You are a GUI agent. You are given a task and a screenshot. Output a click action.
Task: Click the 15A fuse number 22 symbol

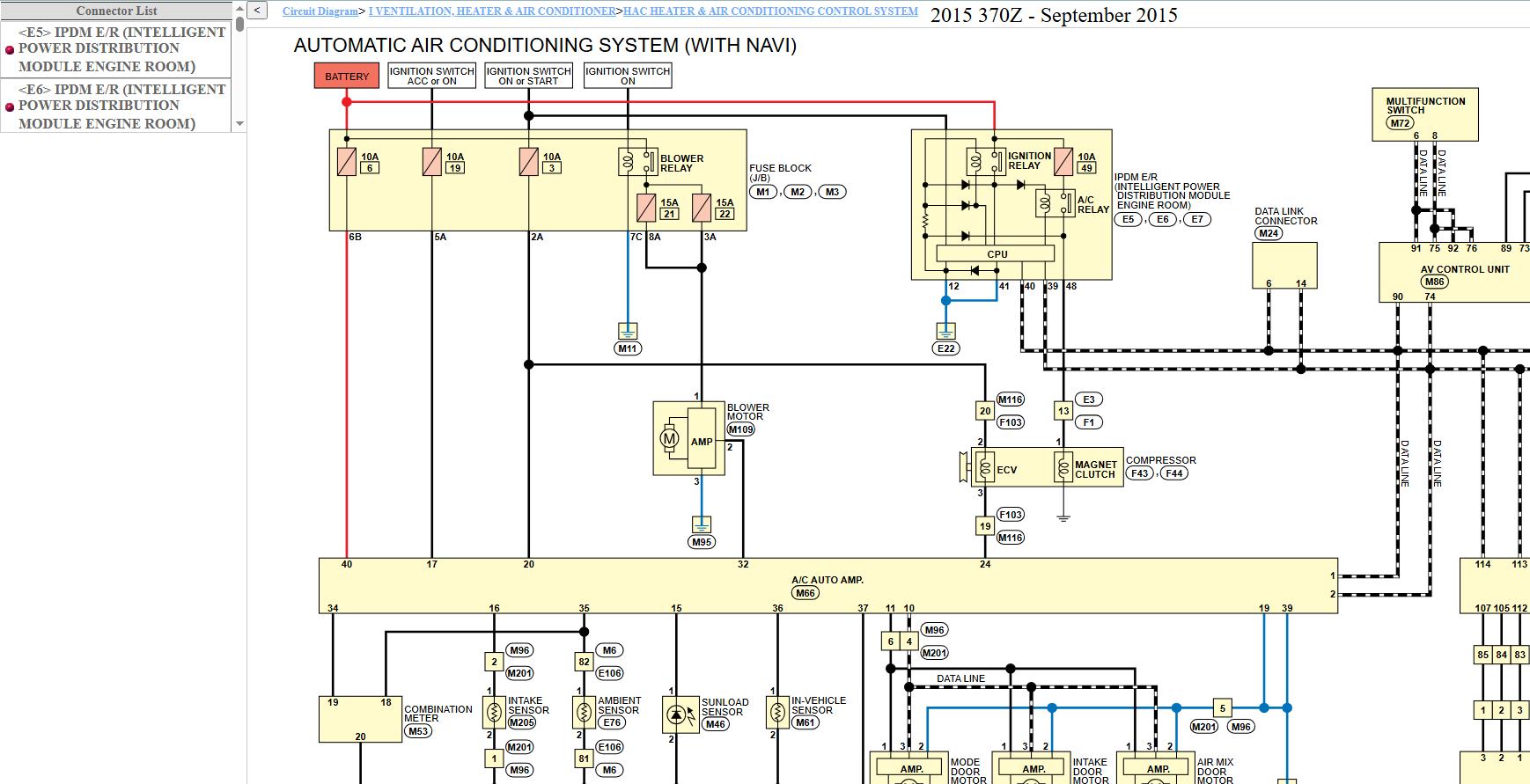pos(701,208)
